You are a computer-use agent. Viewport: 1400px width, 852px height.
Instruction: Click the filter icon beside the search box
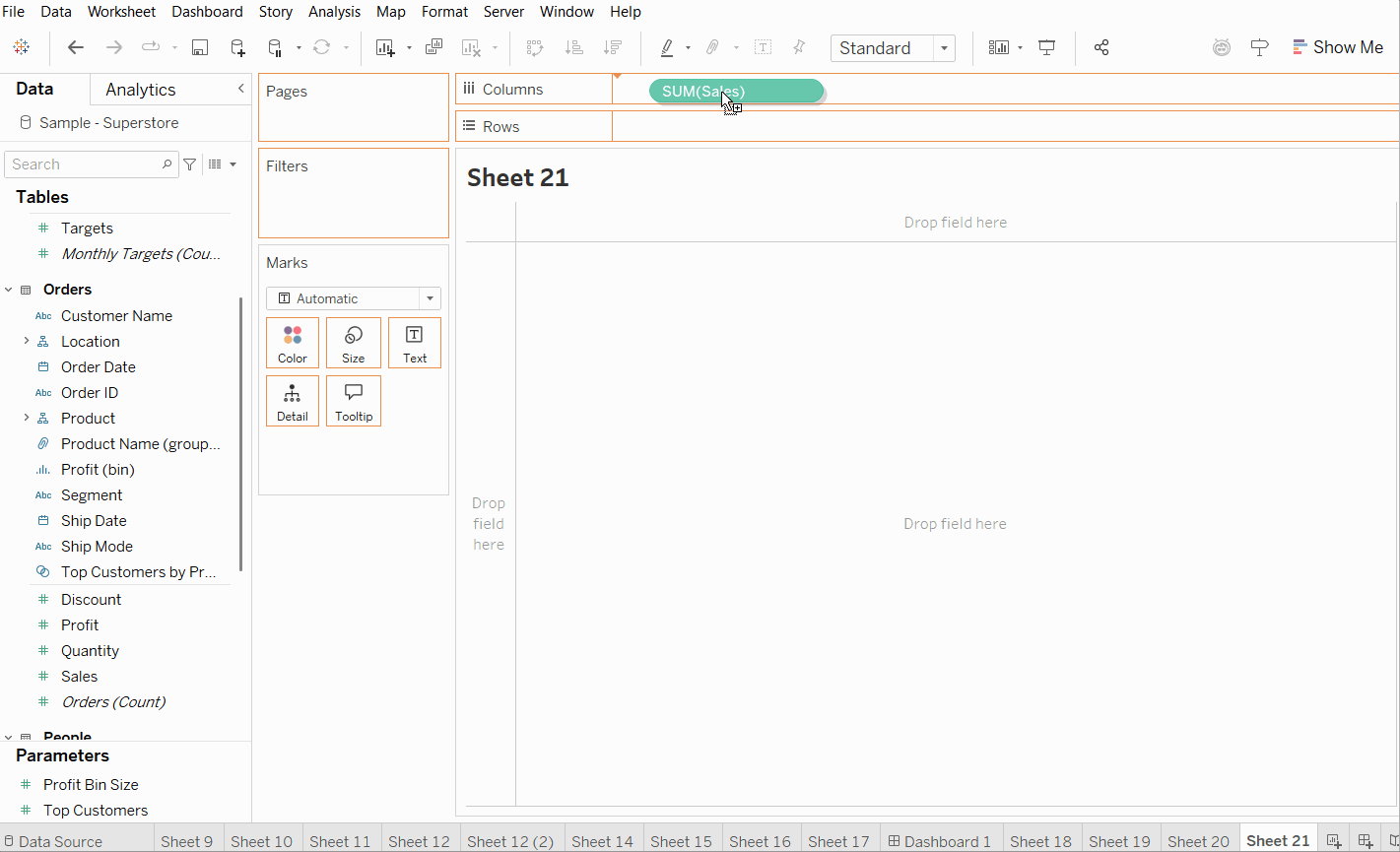click(190, 164)
